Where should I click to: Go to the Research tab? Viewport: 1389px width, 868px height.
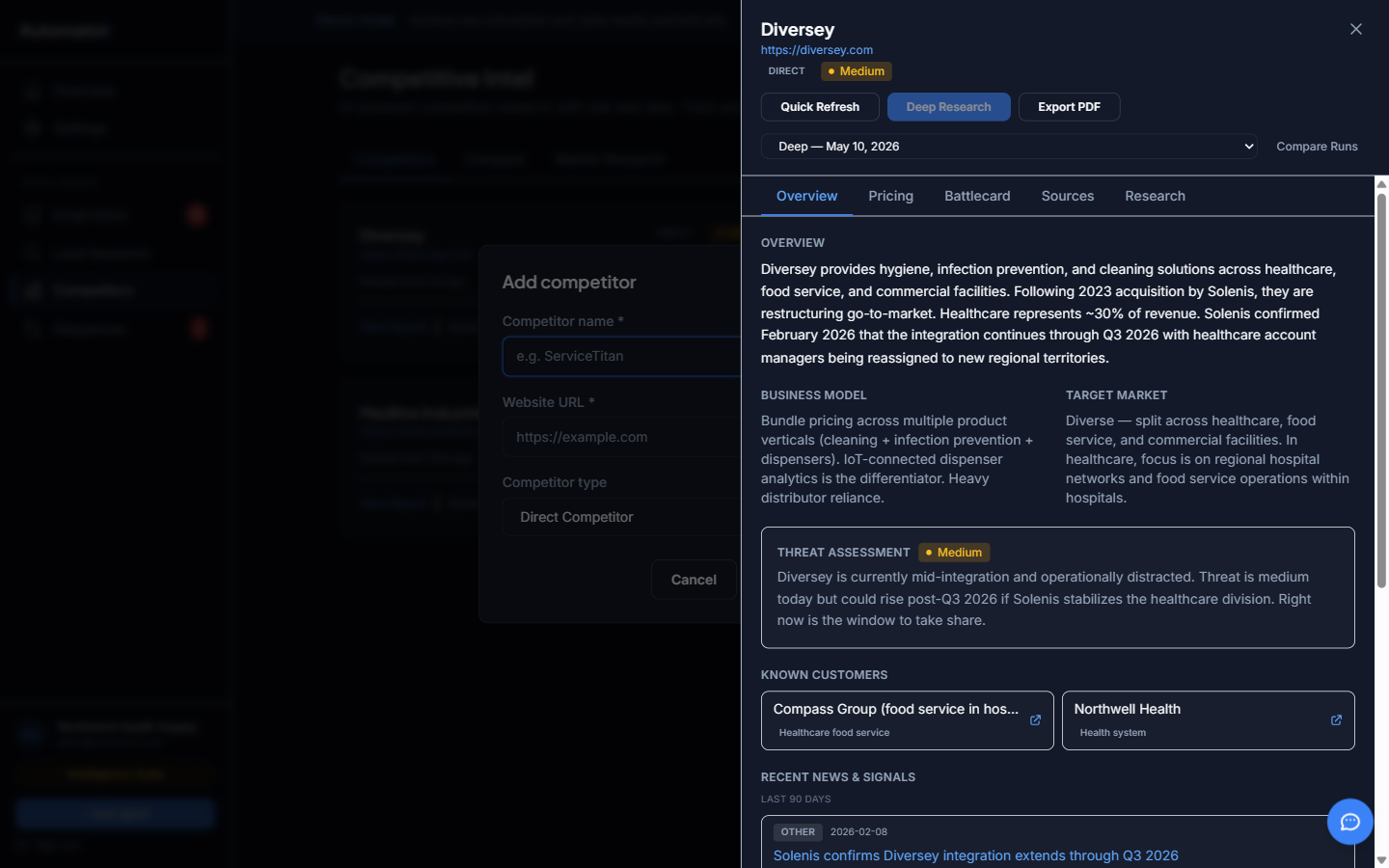[1155, 196]
